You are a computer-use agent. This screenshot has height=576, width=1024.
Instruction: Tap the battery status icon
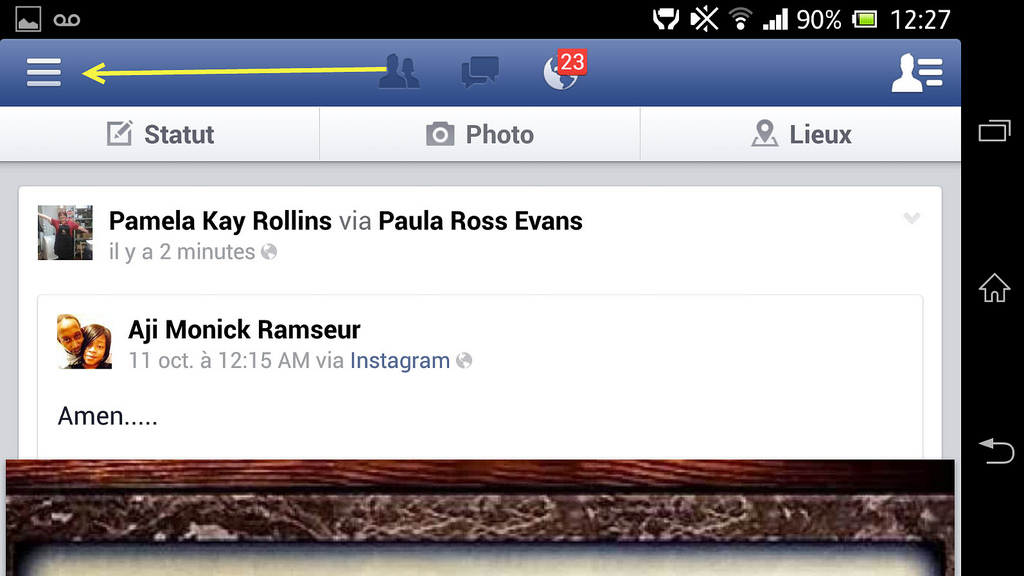[865, 20]
